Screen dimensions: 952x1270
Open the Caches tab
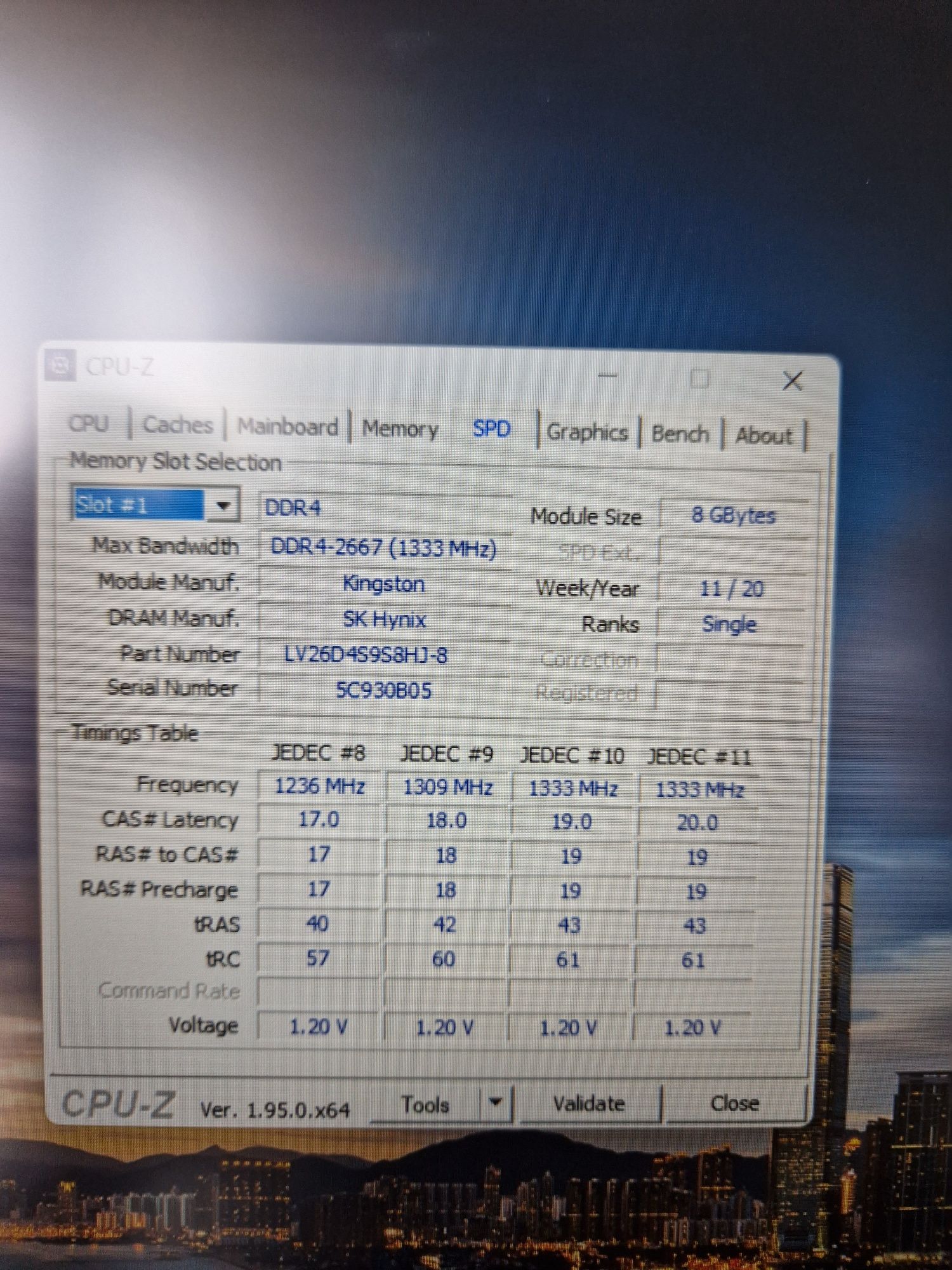pyautogui.click(x=178, y=425)
